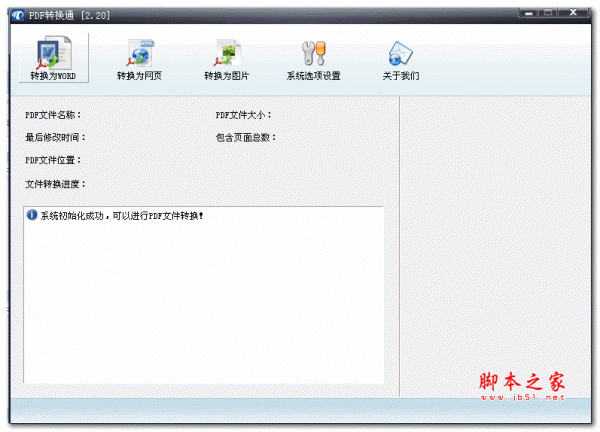This screenshot has width=600, height=432.
Task: Close the PDF转换通 window
Action: point(573,13)
